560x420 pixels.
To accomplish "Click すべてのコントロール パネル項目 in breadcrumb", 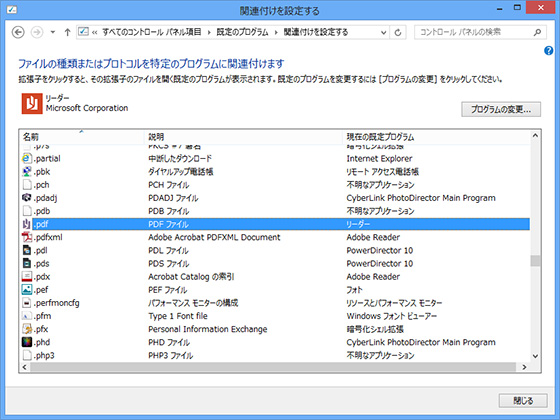I will (152, 32).
